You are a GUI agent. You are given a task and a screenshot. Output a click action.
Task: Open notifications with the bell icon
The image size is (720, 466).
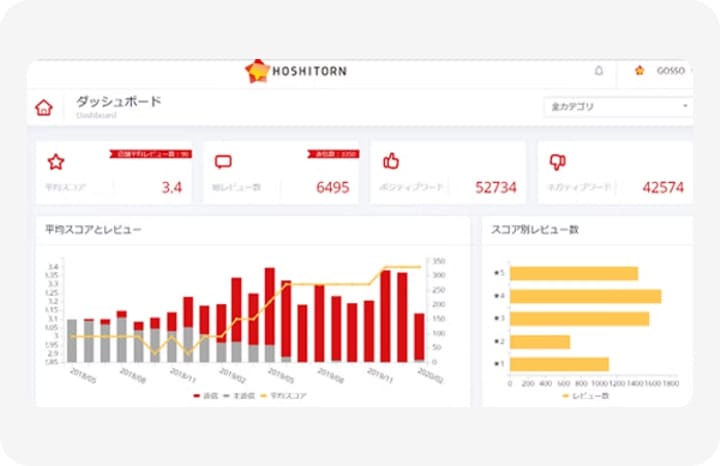599,71
